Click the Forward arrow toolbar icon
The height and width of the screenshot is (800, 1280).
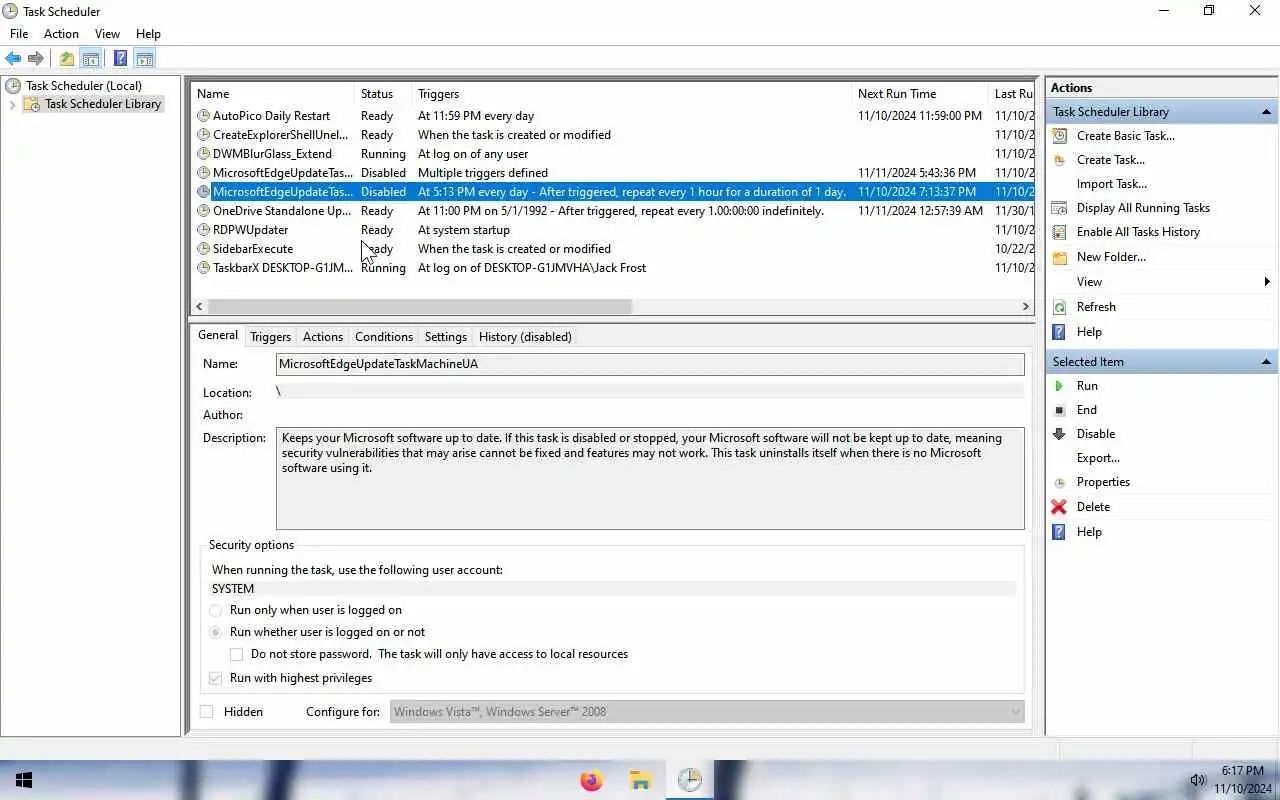[36, 59]
